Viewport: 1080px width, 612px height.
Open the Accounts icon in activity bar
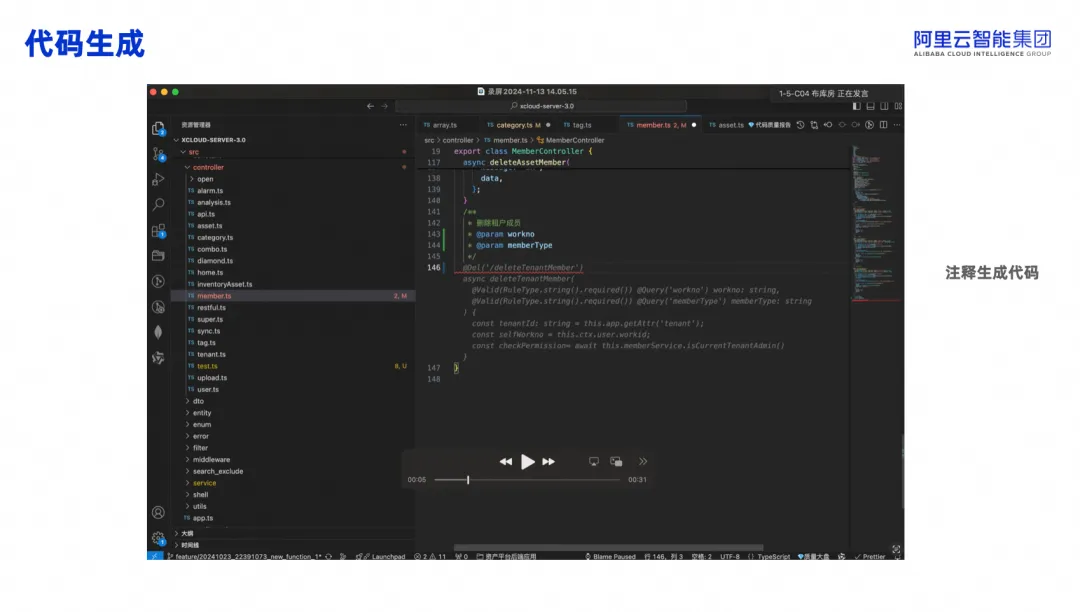click(158, 512)
